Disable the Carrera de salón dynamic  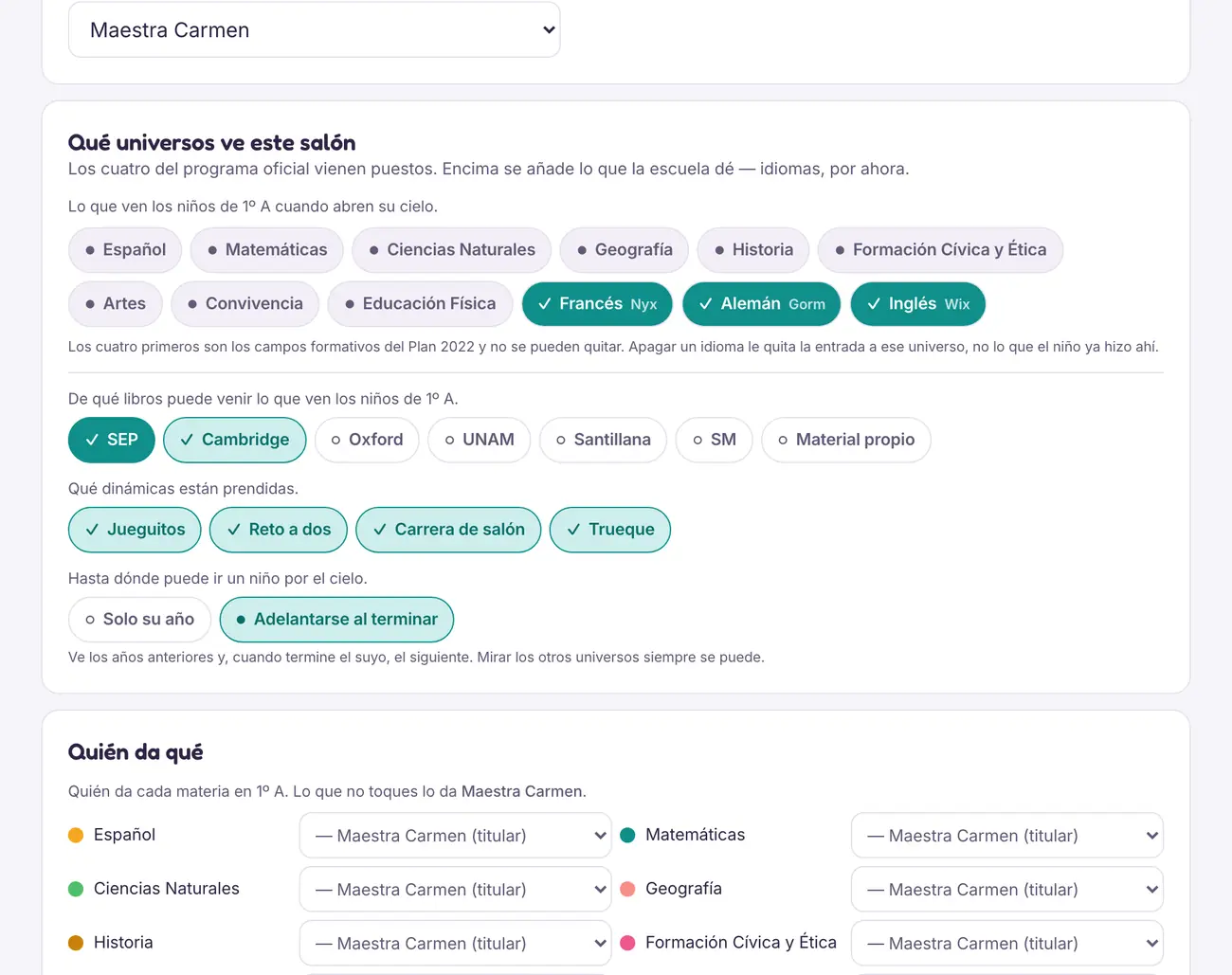pyautogui.click(x=448, y=530)
